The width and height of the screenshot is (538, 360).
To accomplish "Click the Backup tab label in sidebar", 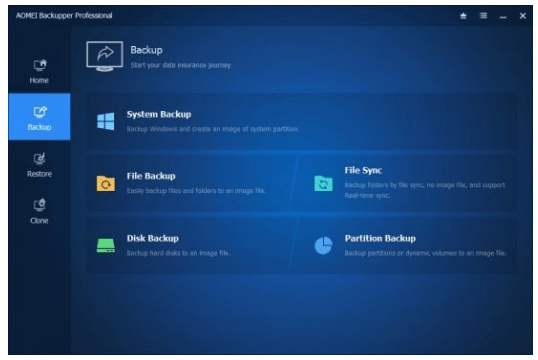I will (39, 127).
